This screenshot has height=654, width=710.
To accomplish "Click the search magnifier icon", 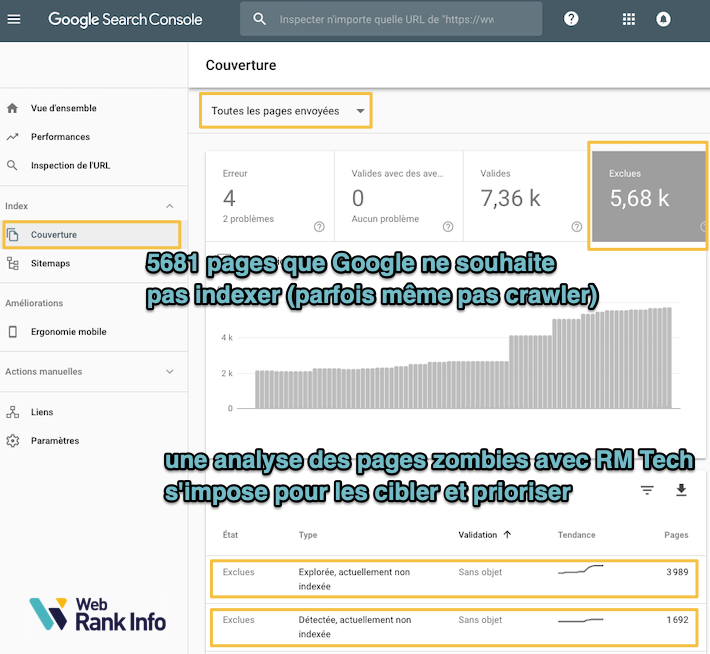I will [x=259, y=19].
